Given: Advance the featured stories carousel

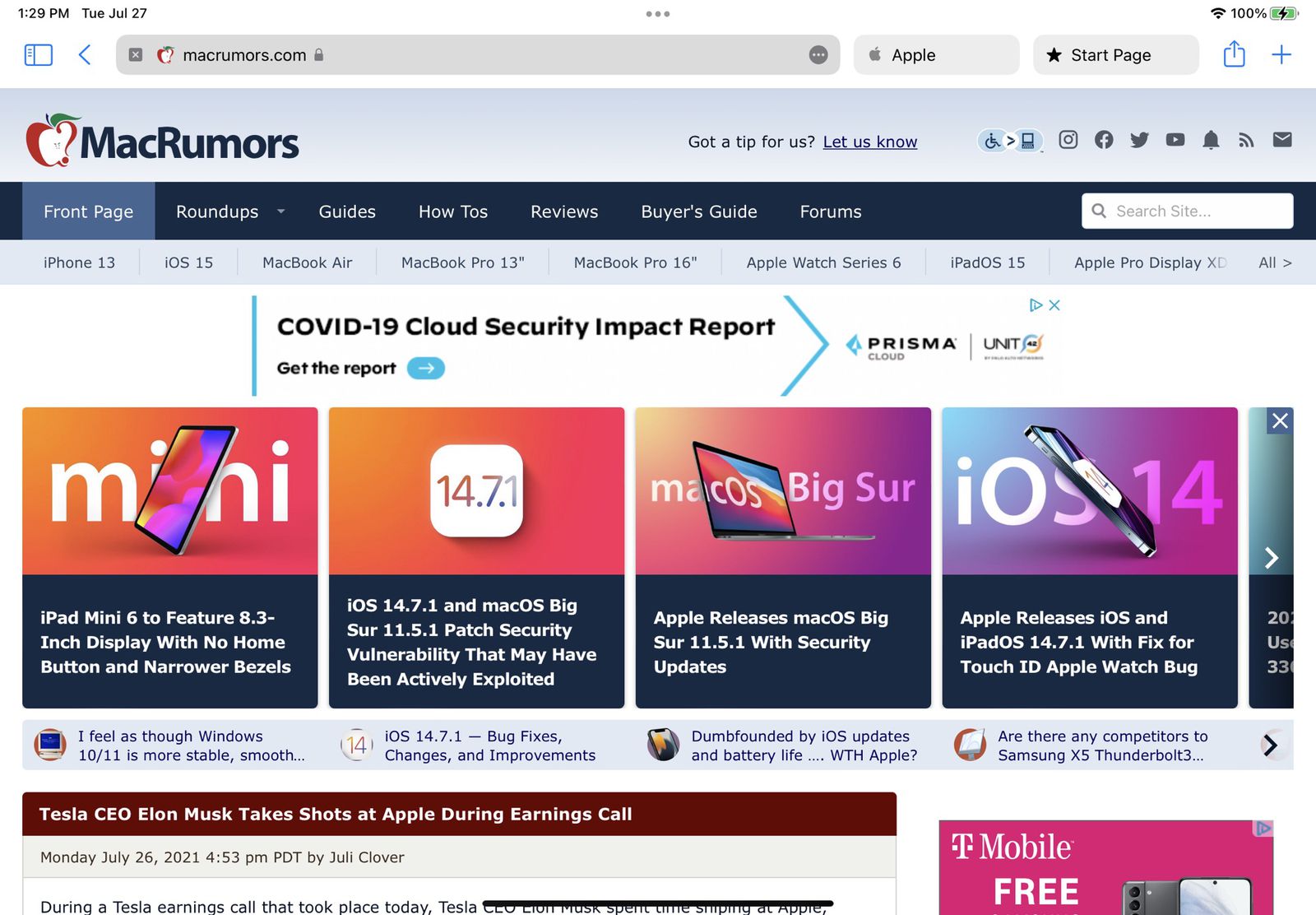Looking at the screenshot, I should click(x=1272, y=558).
